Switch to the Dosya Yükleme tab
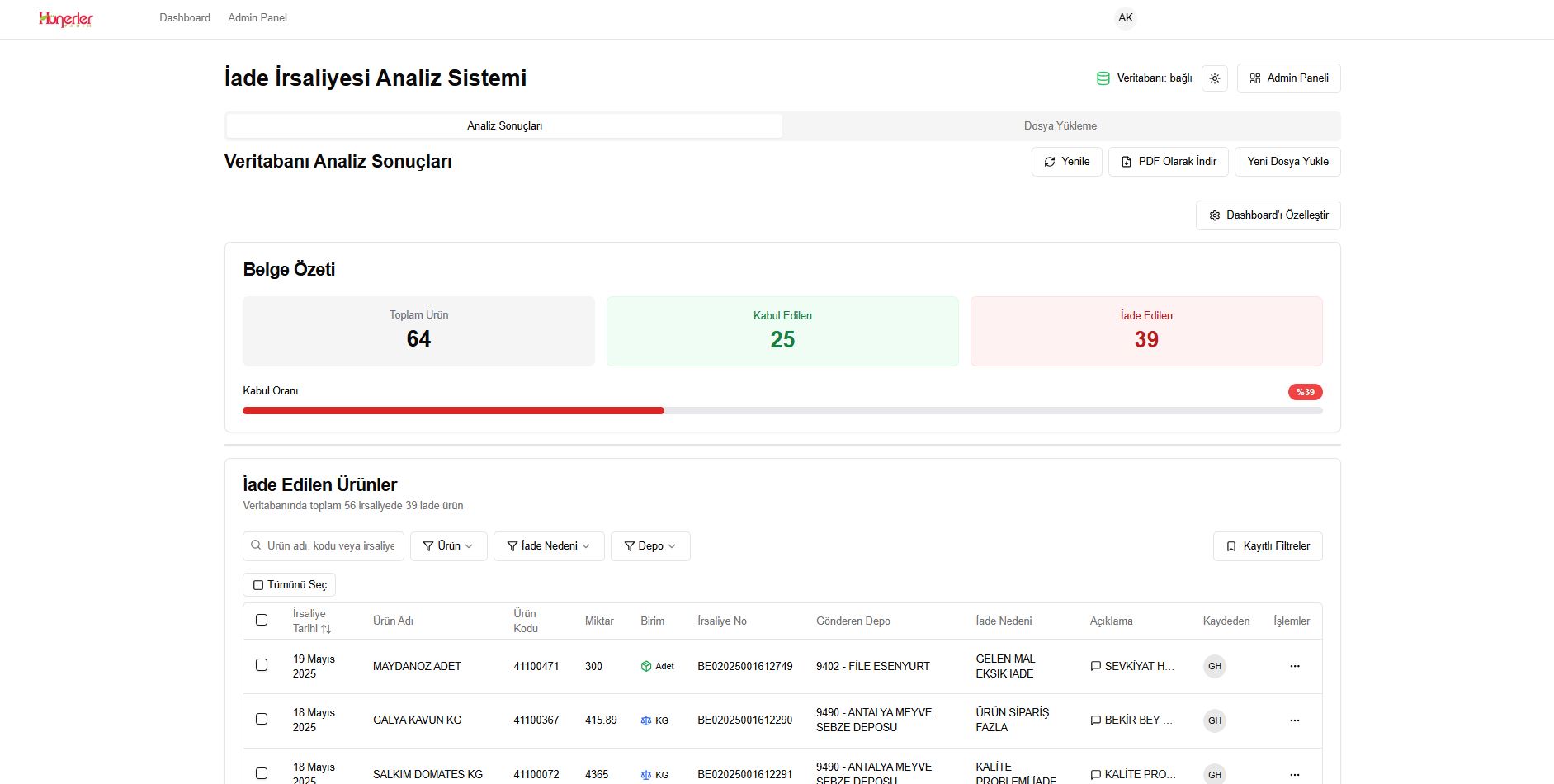 1060,126
